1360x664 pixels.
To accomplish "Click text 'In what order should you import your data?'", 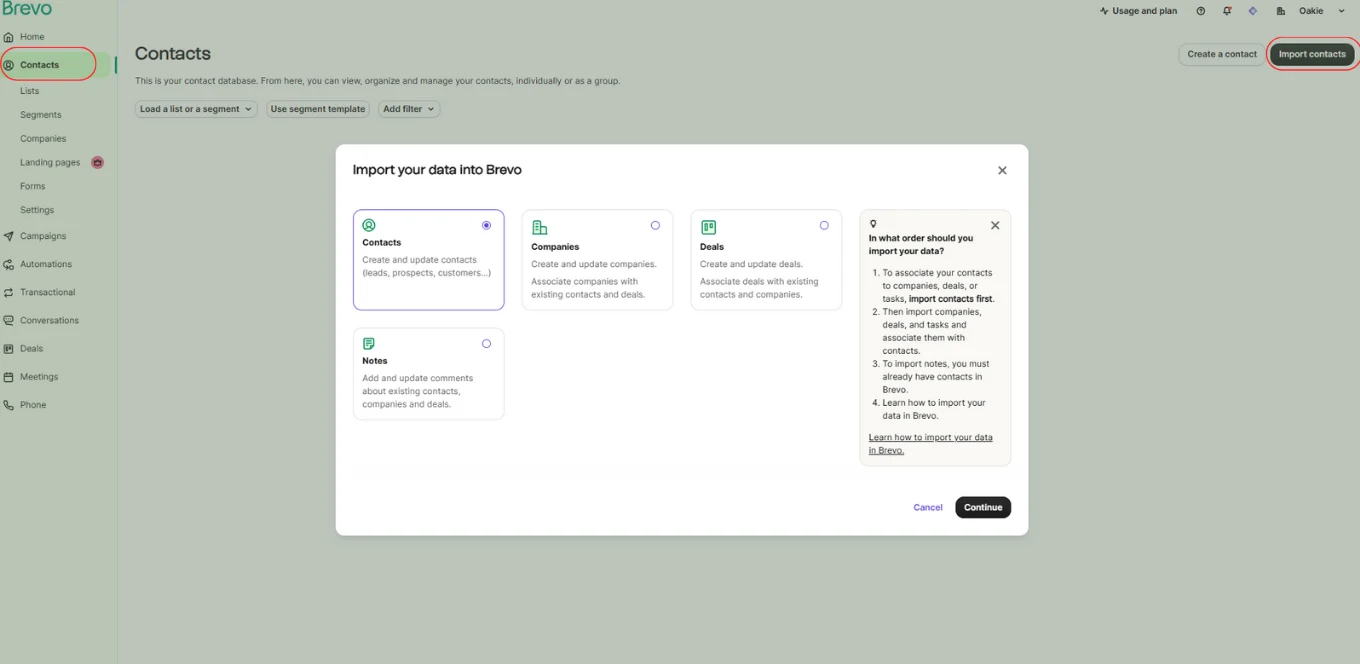I will (x=921, y=245).
